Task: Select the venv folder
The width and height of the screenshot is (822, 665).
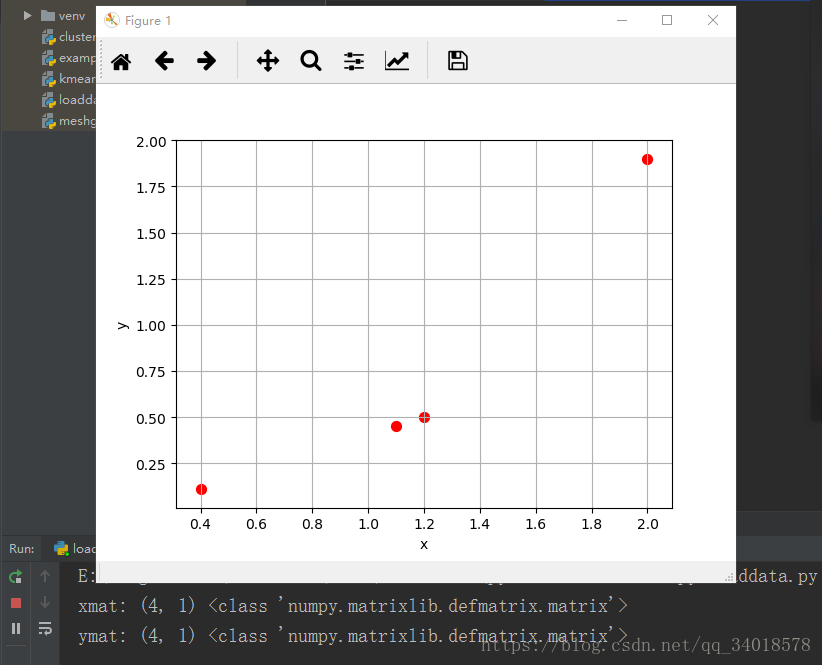Action: point(63,16)
